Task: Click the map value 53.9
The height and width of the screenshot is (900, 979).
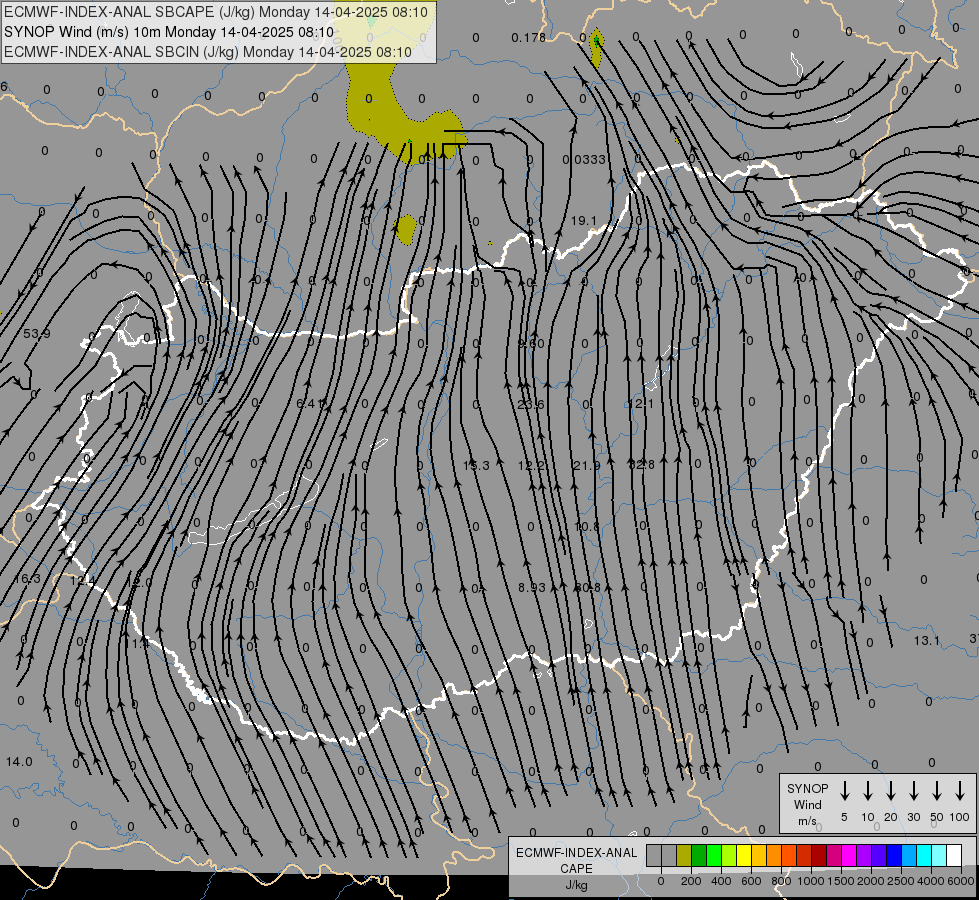Action: [37, 334]
